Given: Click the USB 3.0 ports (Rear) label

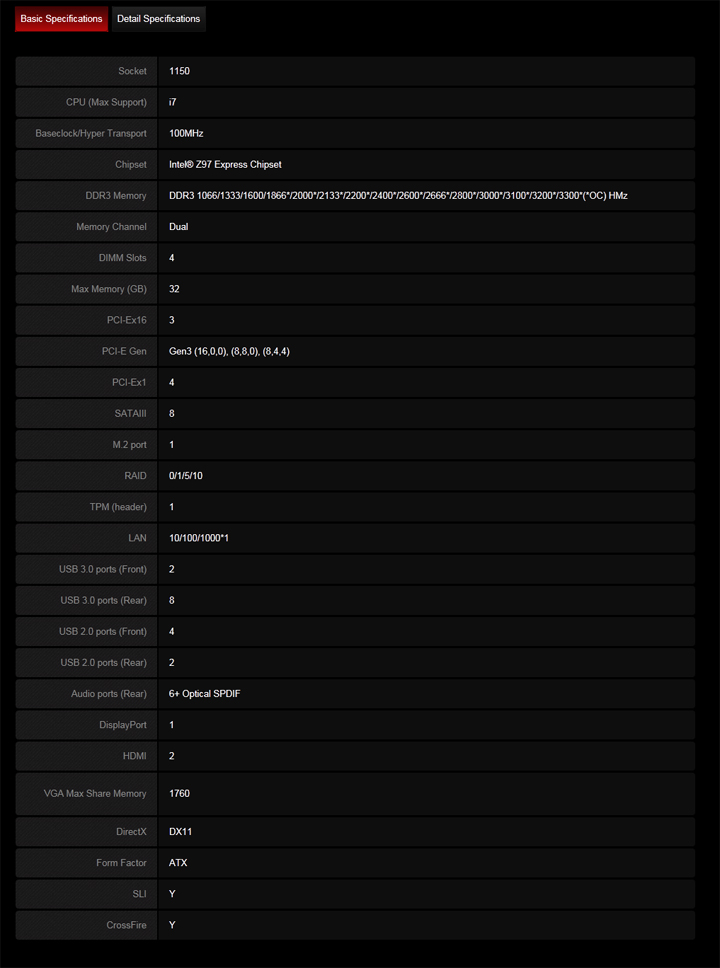Looking at the screenshot, I should point(103,600).
